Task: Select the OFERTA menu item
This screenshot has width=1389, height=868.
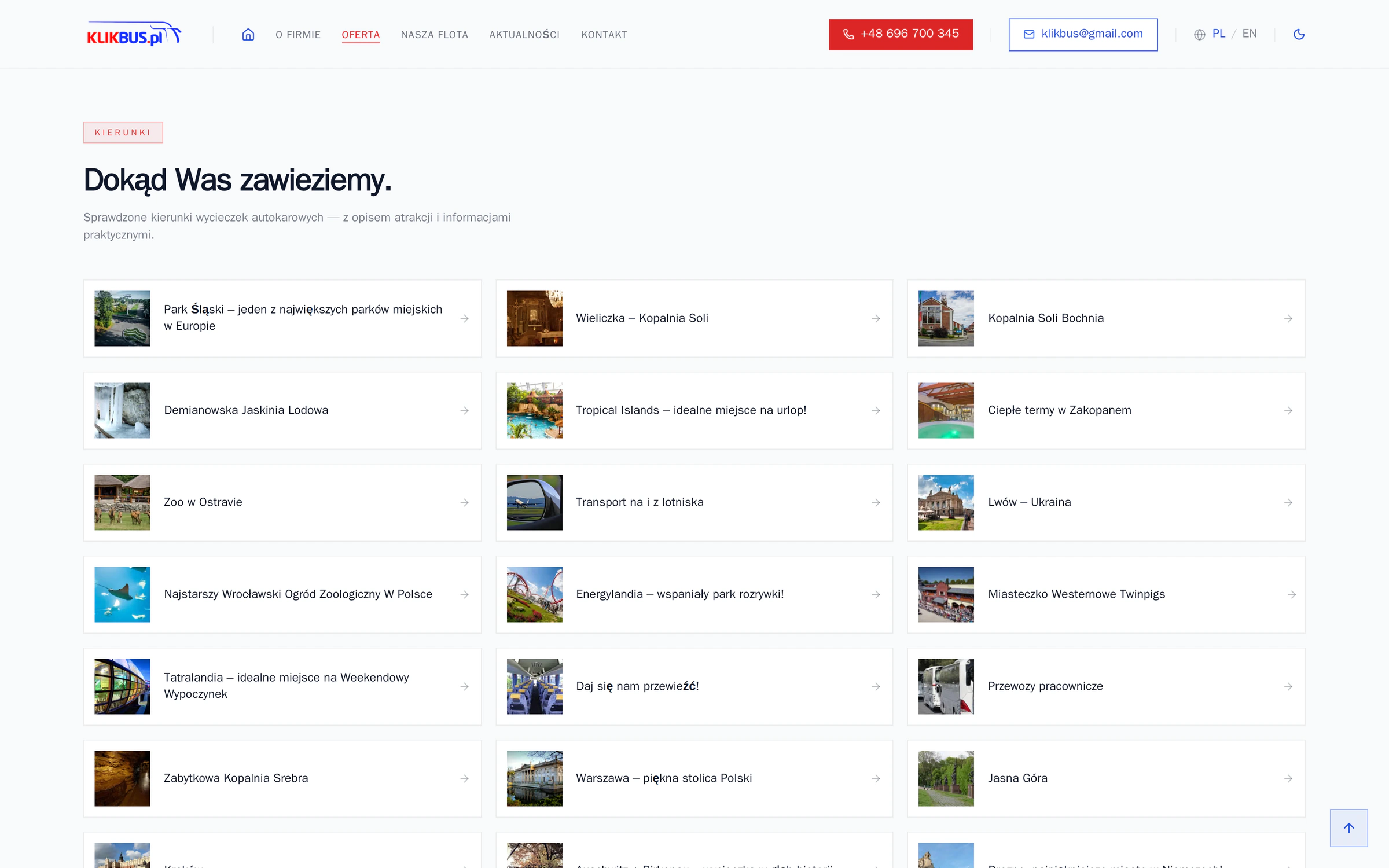Action: 361,35
